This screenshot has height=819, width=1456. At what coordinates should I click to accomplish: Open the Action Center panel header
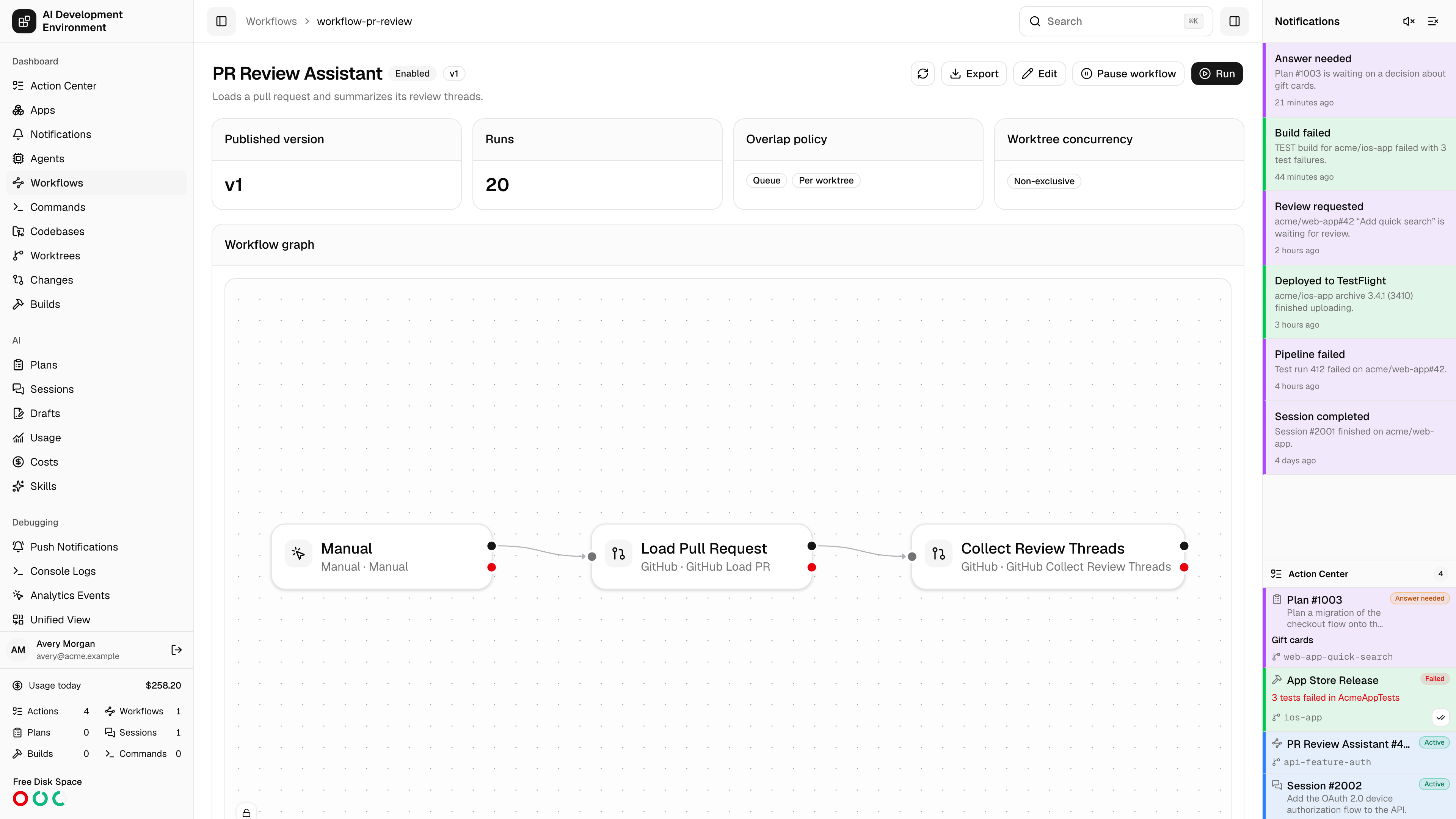click(1359, 574)
